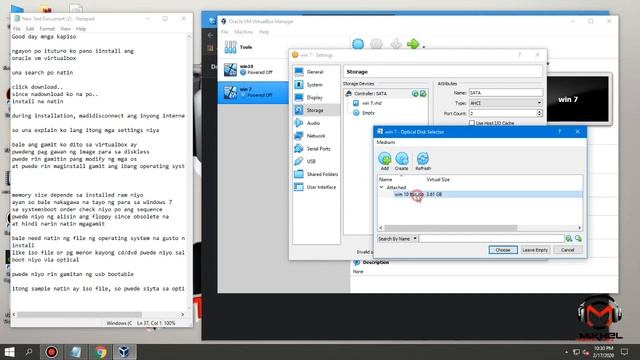The image size is (640, 360).
Task: Click the VirtualBox cube icon in taskbar
Action: pyautogui.click(x=124, y=352)
